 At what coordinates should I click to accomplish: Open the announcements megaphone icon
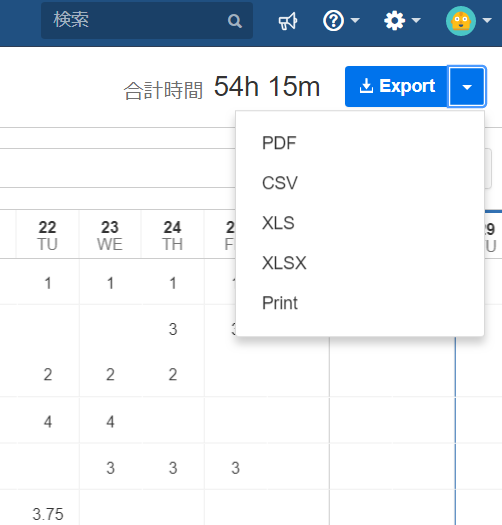[x=288, y=21]
